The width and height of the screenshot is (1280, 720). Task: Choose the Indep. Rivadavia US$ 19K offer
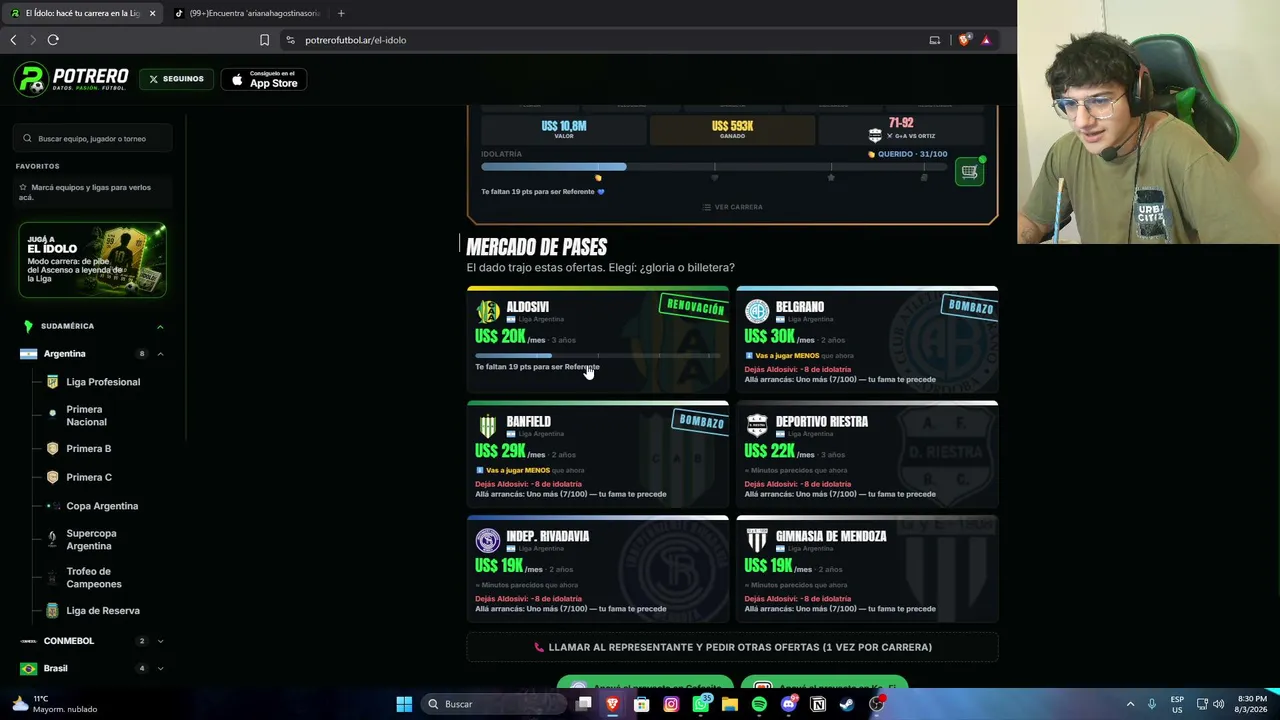(x=598, y=569)
